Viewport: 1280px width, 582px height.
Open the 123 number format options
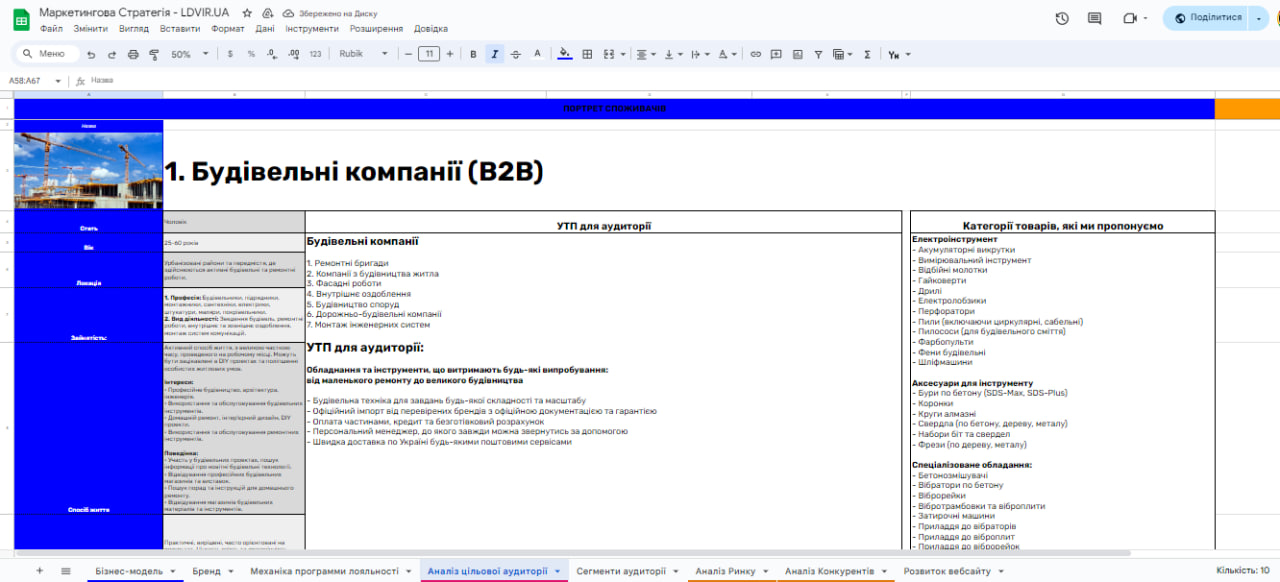[315, 54]
